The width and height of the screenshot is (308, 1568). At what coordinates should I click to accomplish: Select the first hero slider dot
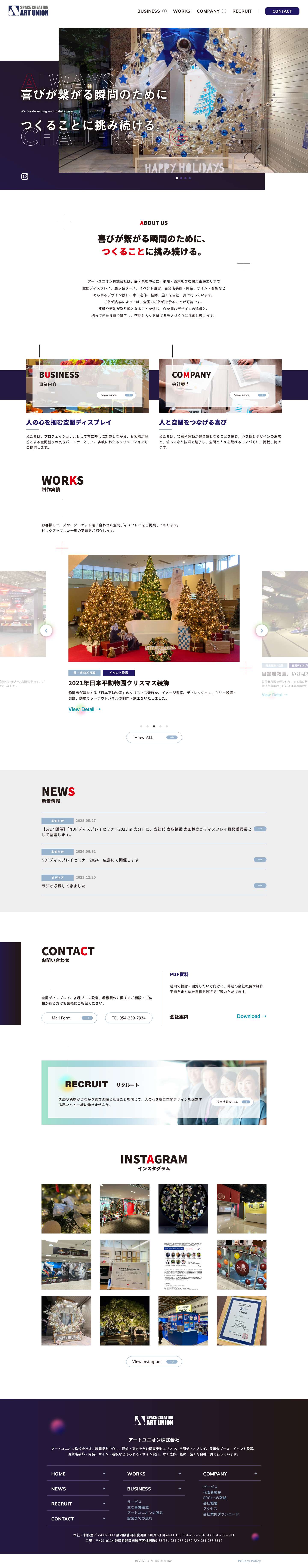point(177,178)
